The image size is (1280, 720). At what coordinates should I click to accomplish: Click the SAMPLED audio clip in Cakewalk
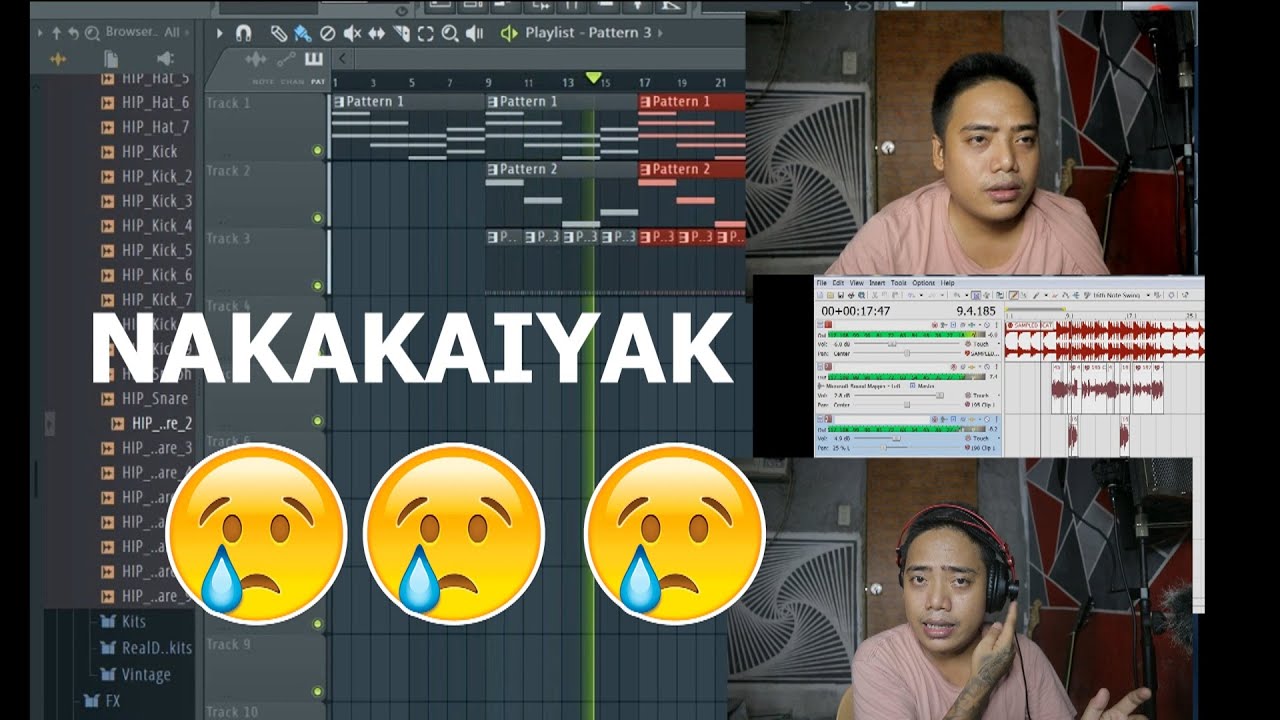[x=1105, y=340]
